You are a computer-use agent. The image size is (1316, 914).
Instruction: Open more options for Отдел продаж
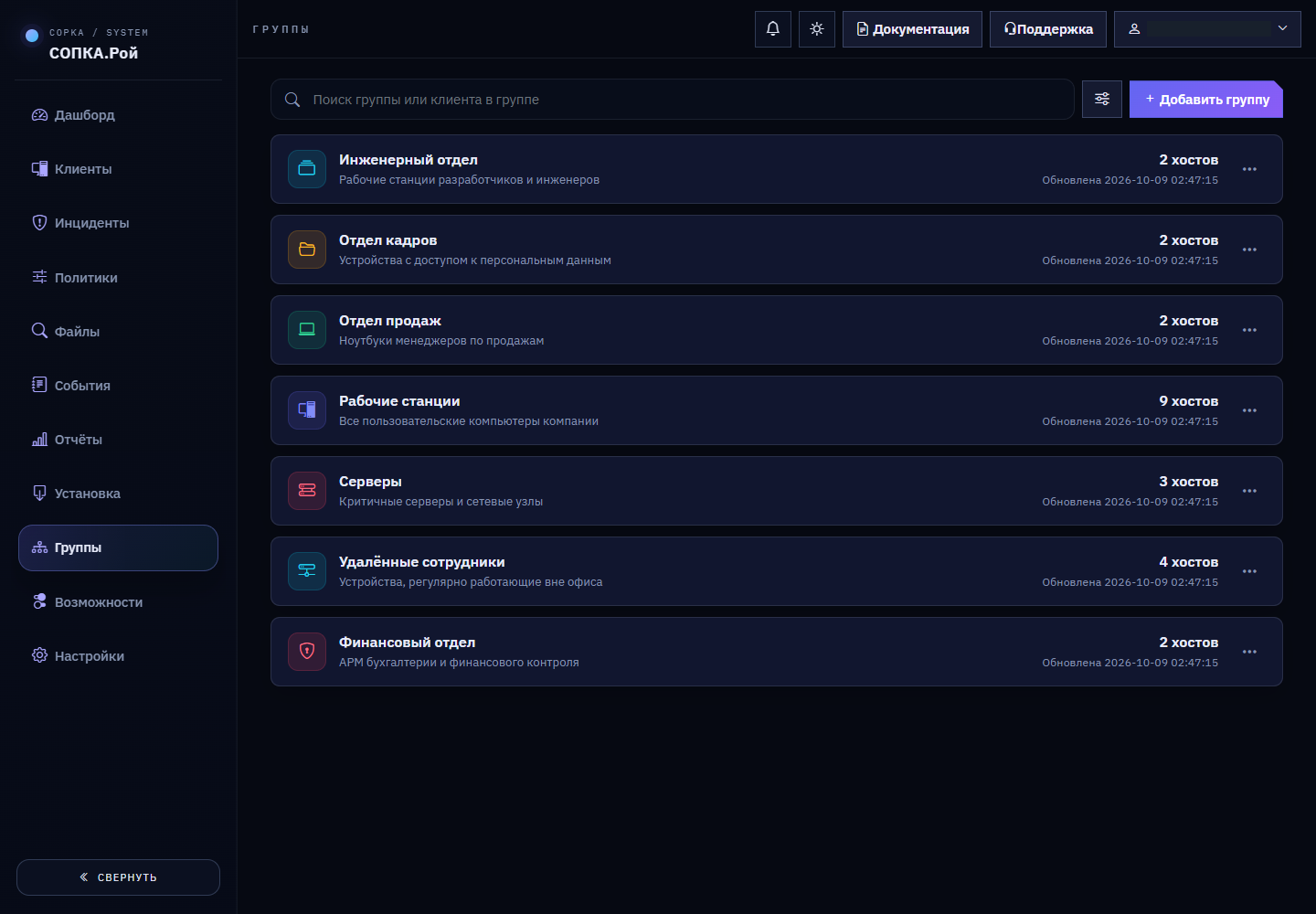tap(1249, 330)
